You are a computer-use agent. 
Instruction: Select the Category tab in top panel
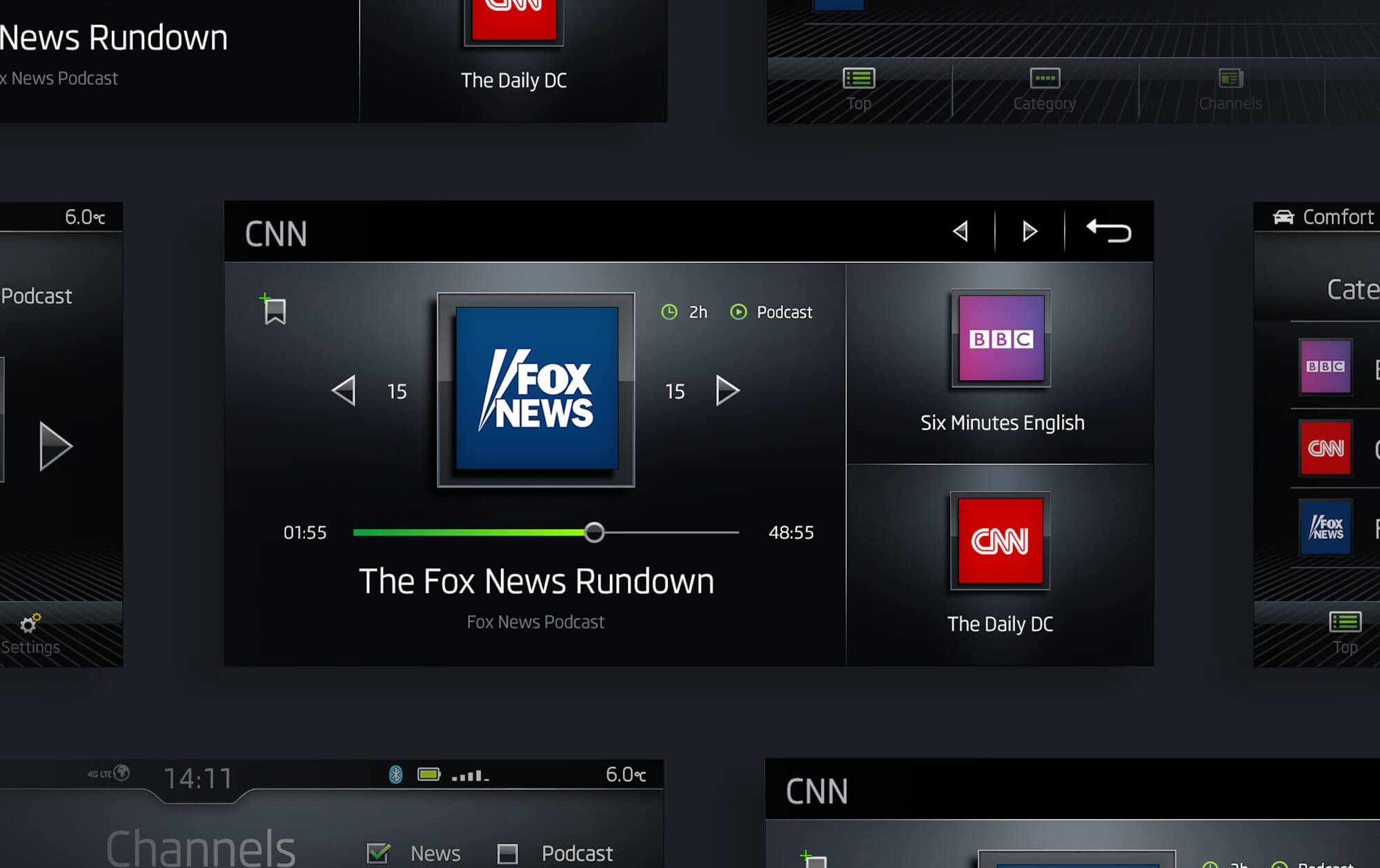pyautogui.click(x=1045, y=90)
